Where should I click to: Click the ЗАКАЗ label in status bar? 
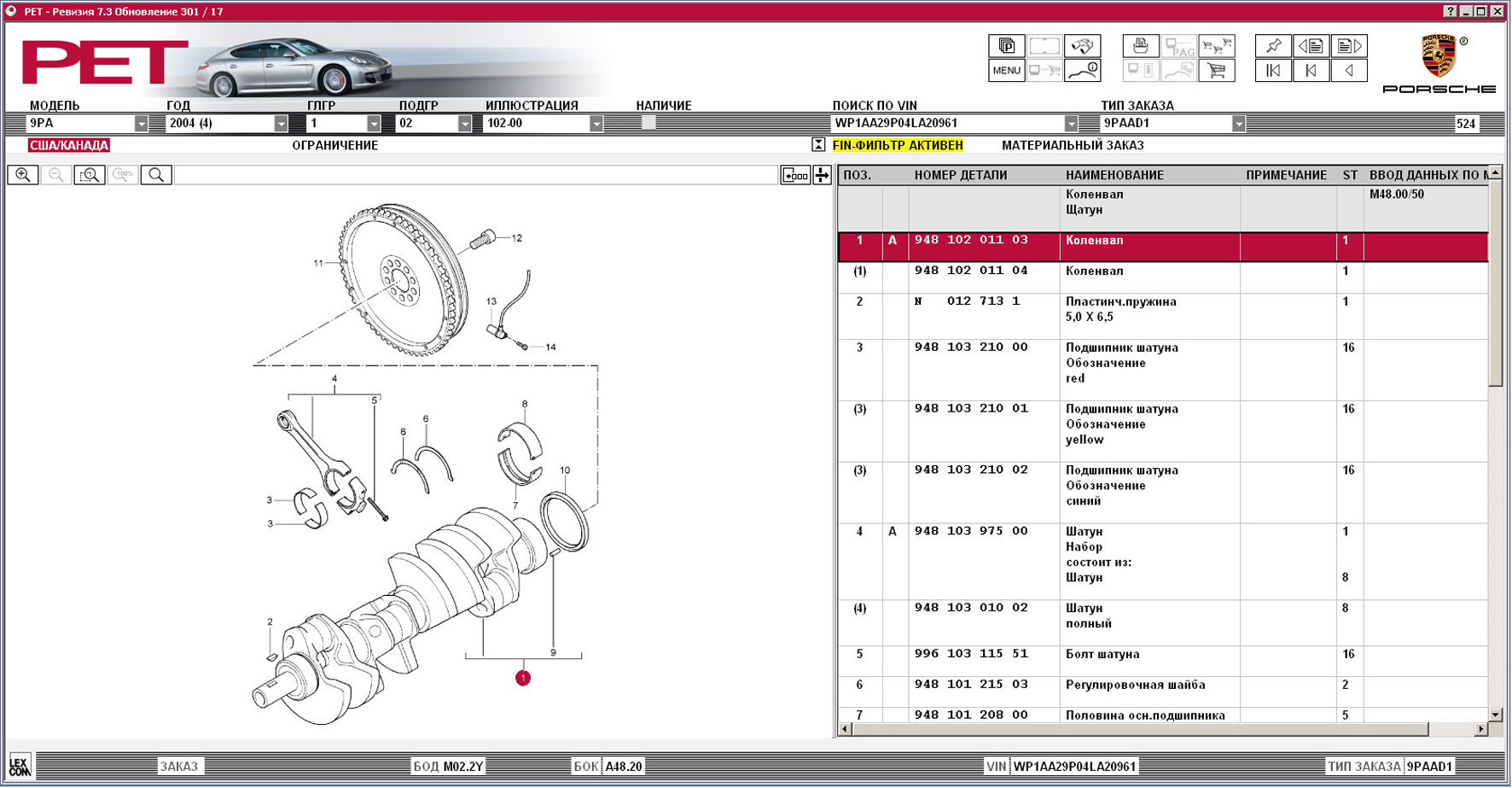click(179, 766)
